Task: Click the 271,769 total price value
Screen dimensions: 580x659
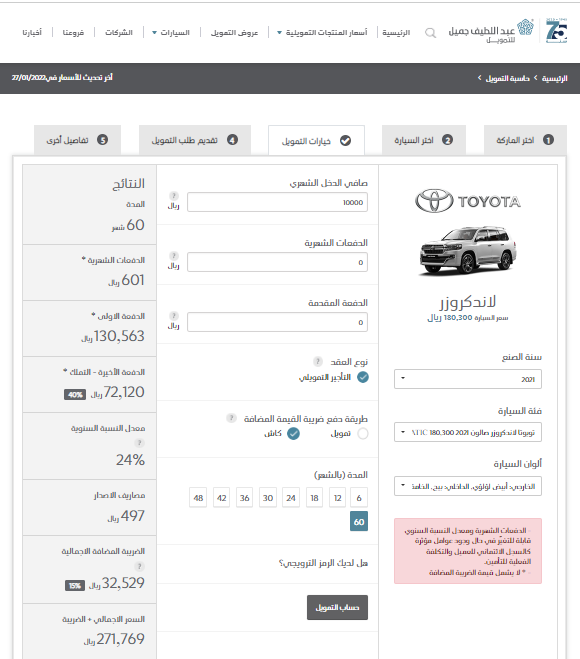Action: coord(120,639)
